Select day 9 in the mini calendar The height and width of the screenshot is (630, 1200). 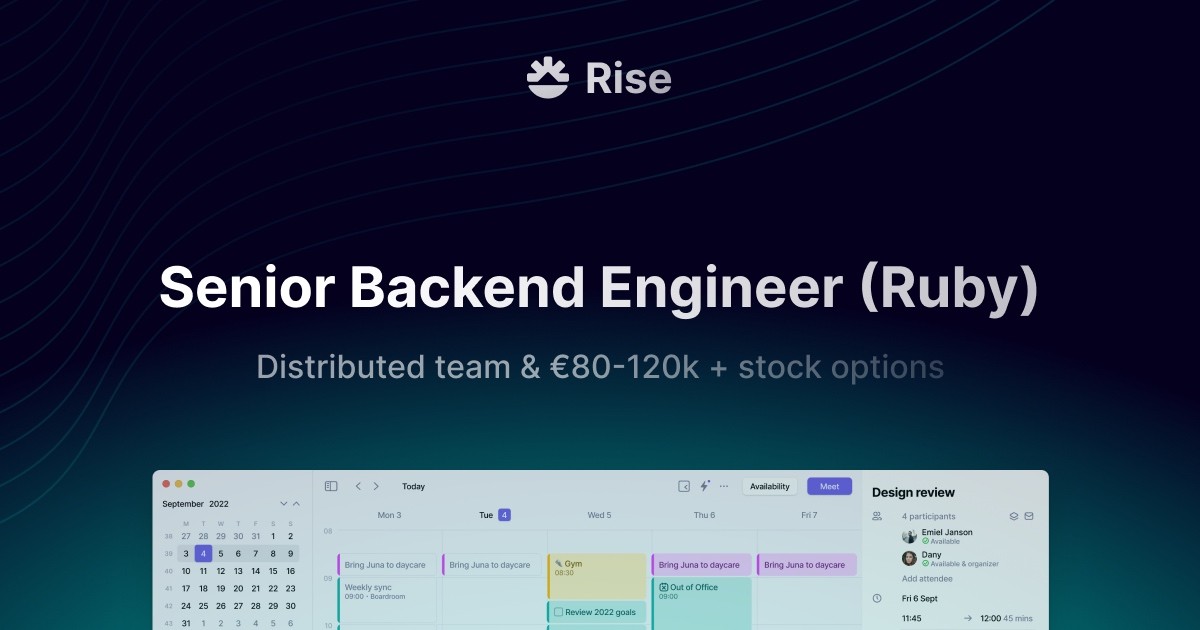tap(290, 553)
